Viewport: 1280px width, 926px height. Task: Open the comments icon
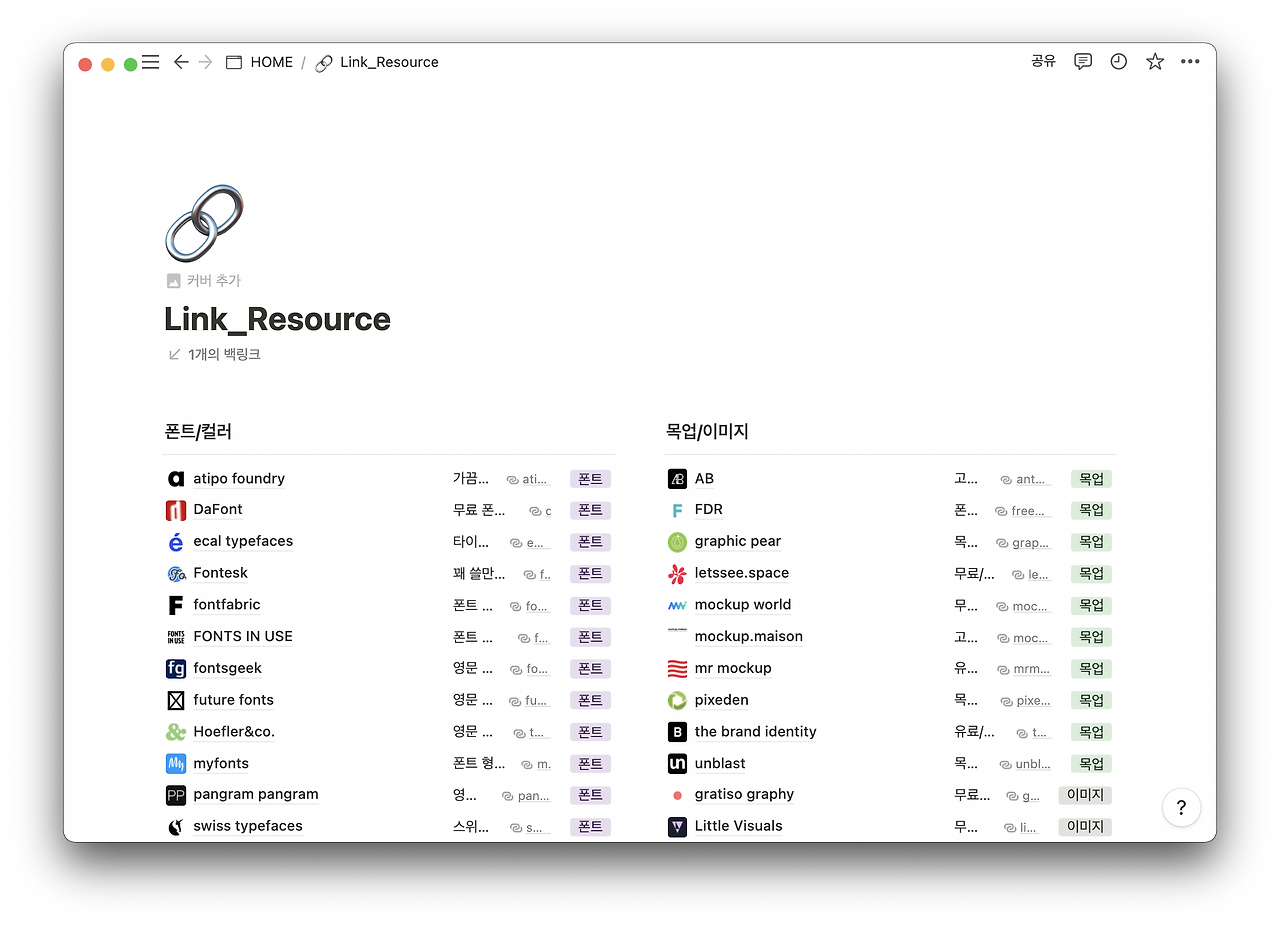click(1082, 62)
